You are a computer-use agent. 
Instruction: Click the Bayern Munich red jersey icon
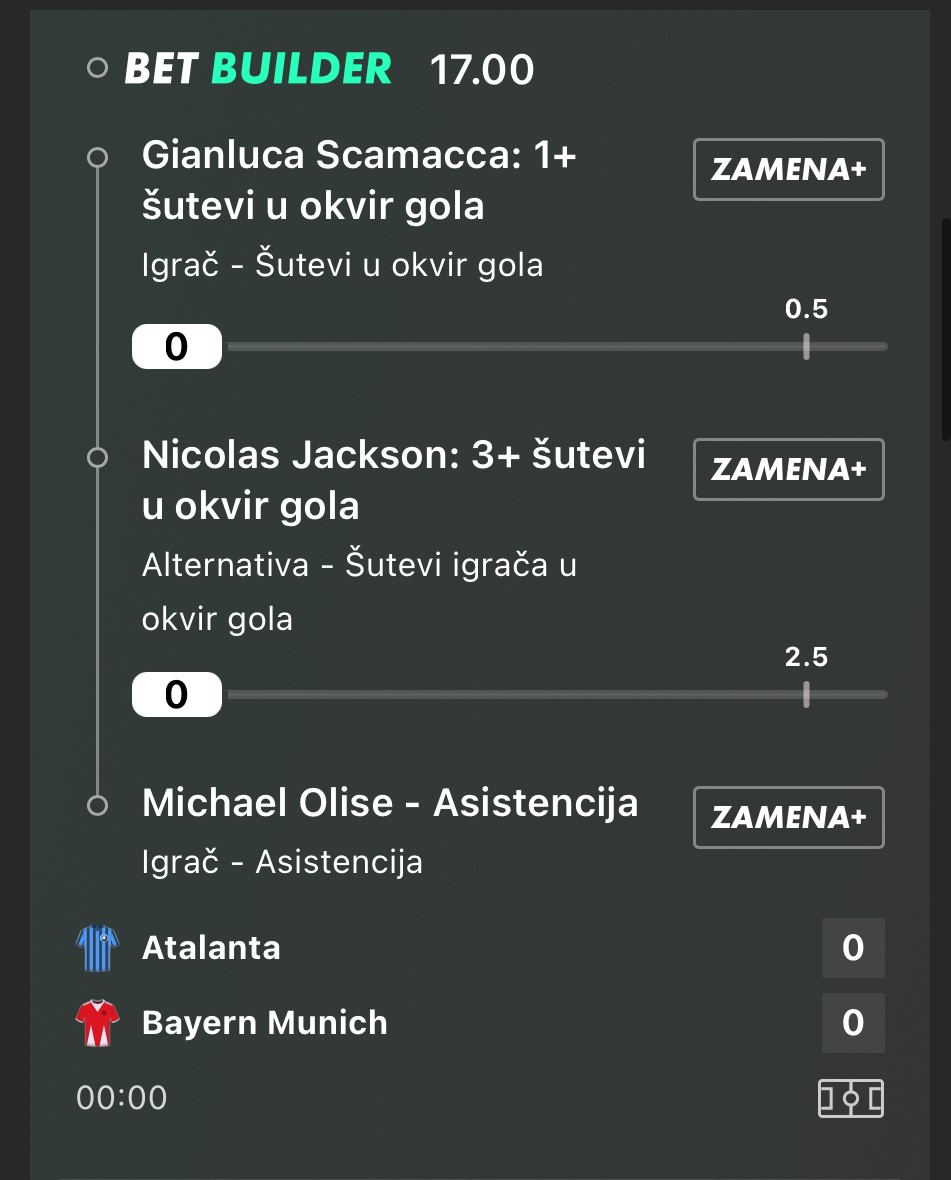[97, 1023]
